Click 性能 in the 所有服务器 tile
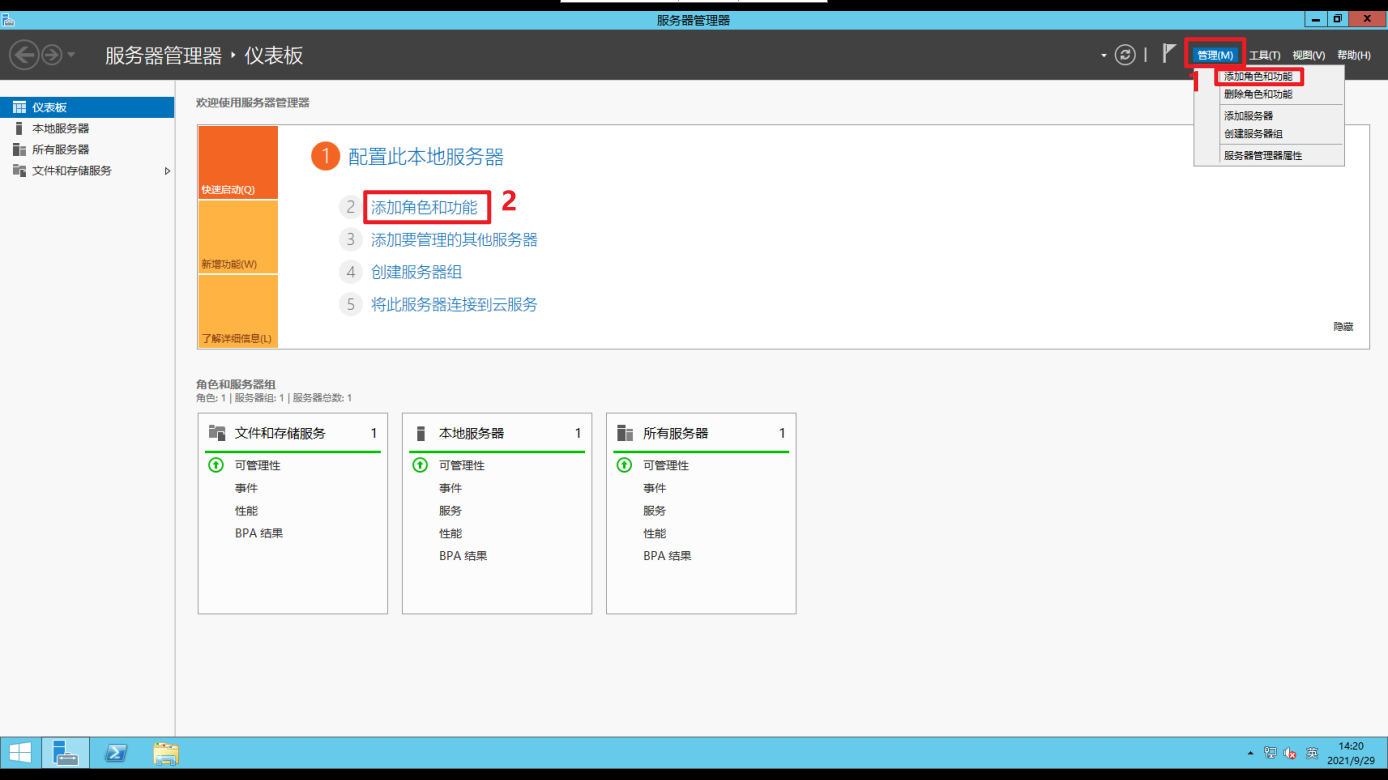Screen dimensions: 1388x780 click(x=654, y=533)
